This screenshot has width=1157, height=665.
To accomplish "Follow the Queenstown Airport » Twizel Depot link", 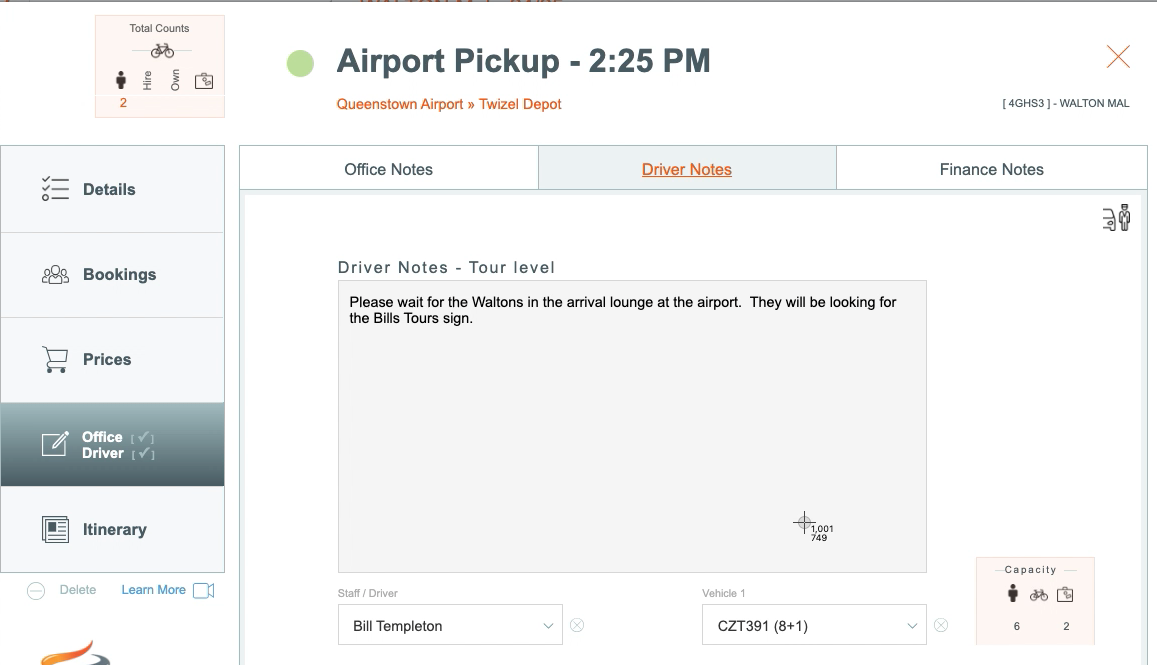I will pyautogui.click(x=449, y=104).
